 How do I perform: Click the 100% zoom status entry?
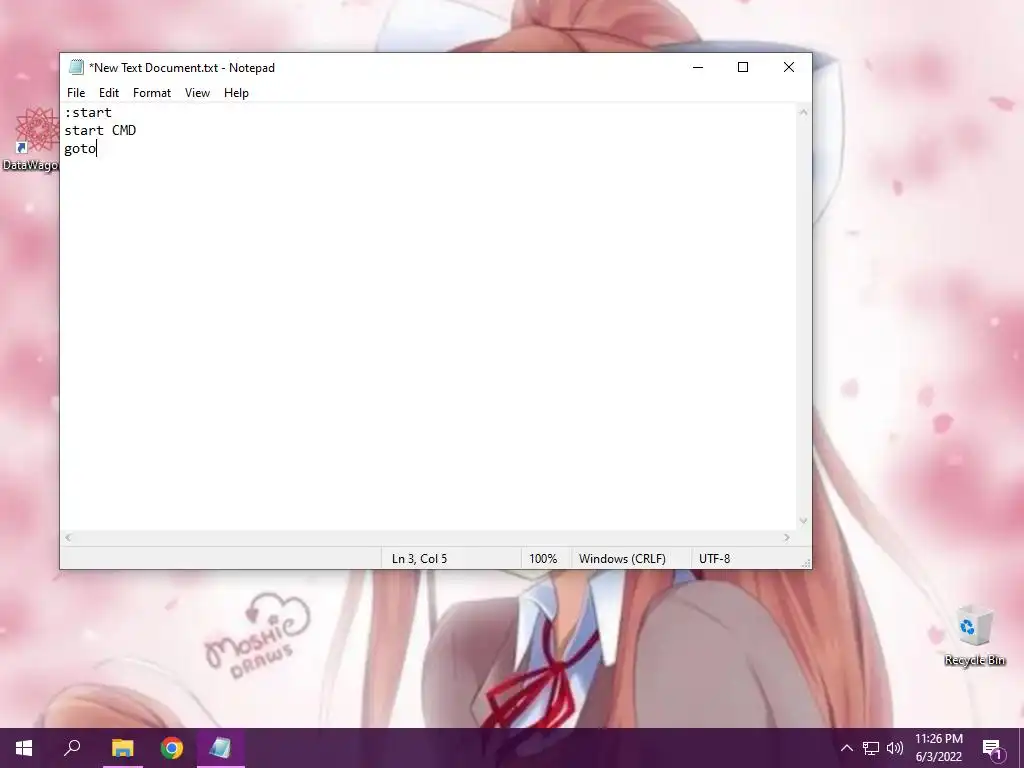click(543, 559)
